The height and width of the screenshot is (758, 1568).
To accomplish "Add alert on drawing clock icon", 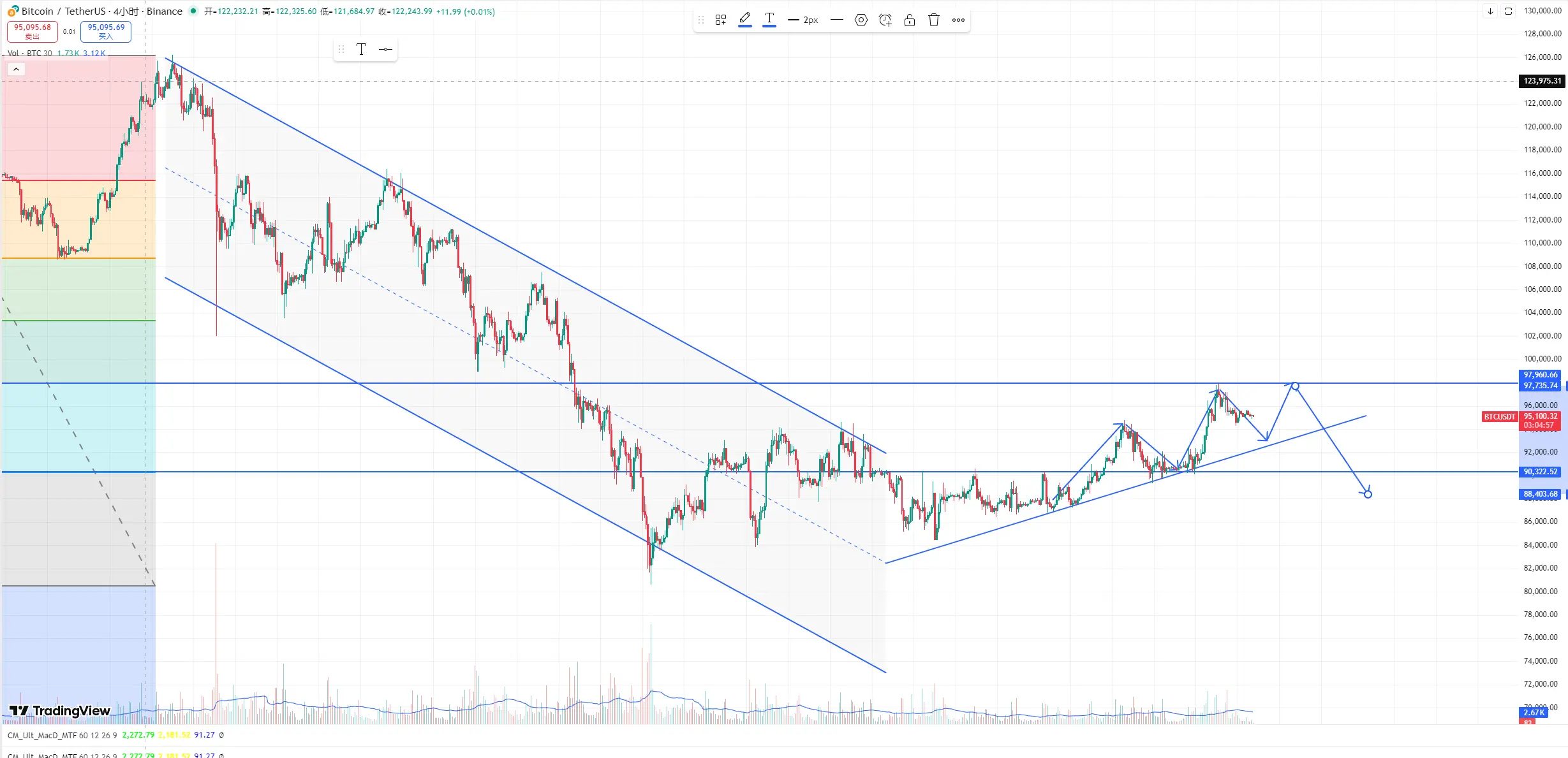I will click(x=885, y=20).
